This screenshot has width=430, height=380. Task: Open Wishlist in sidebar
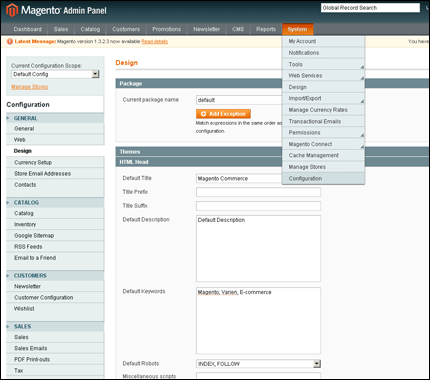[55, 309]
